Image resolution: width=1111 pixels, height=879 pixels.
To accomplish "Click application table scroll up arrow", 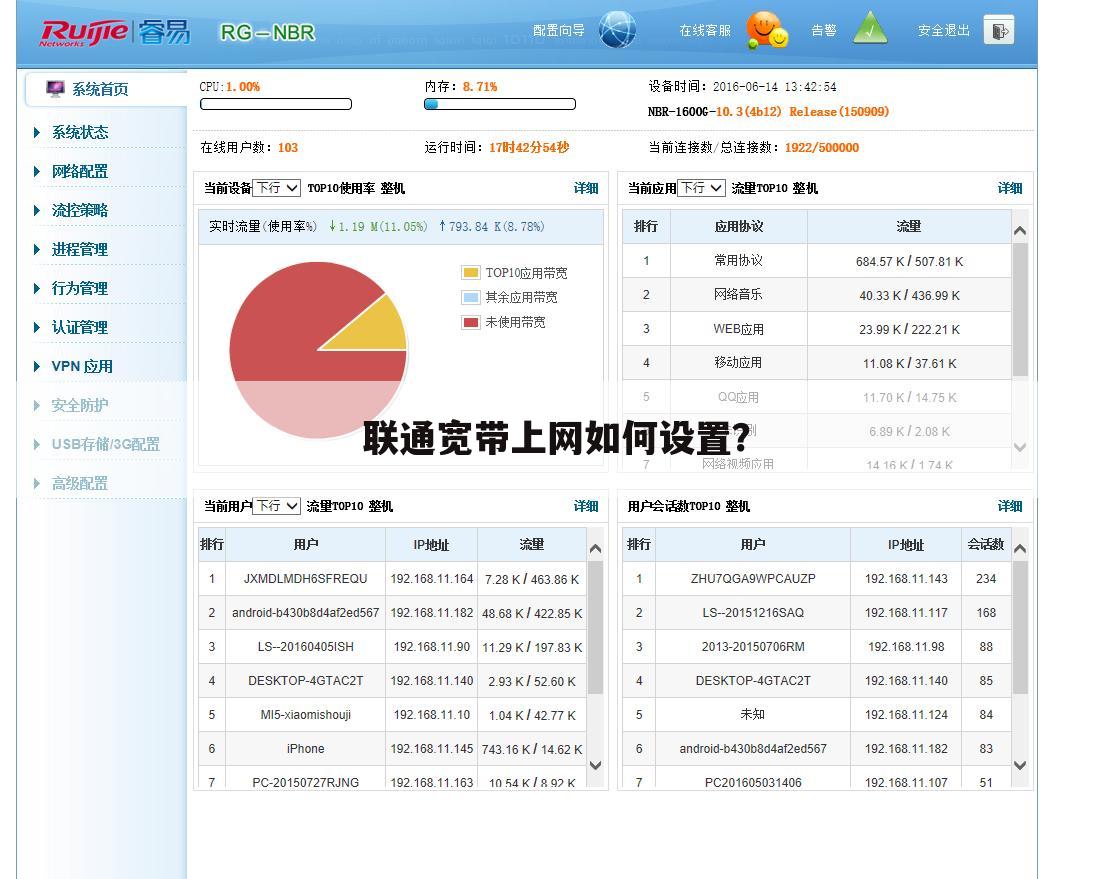I will pyautogui.click(x=1020, y=230).
